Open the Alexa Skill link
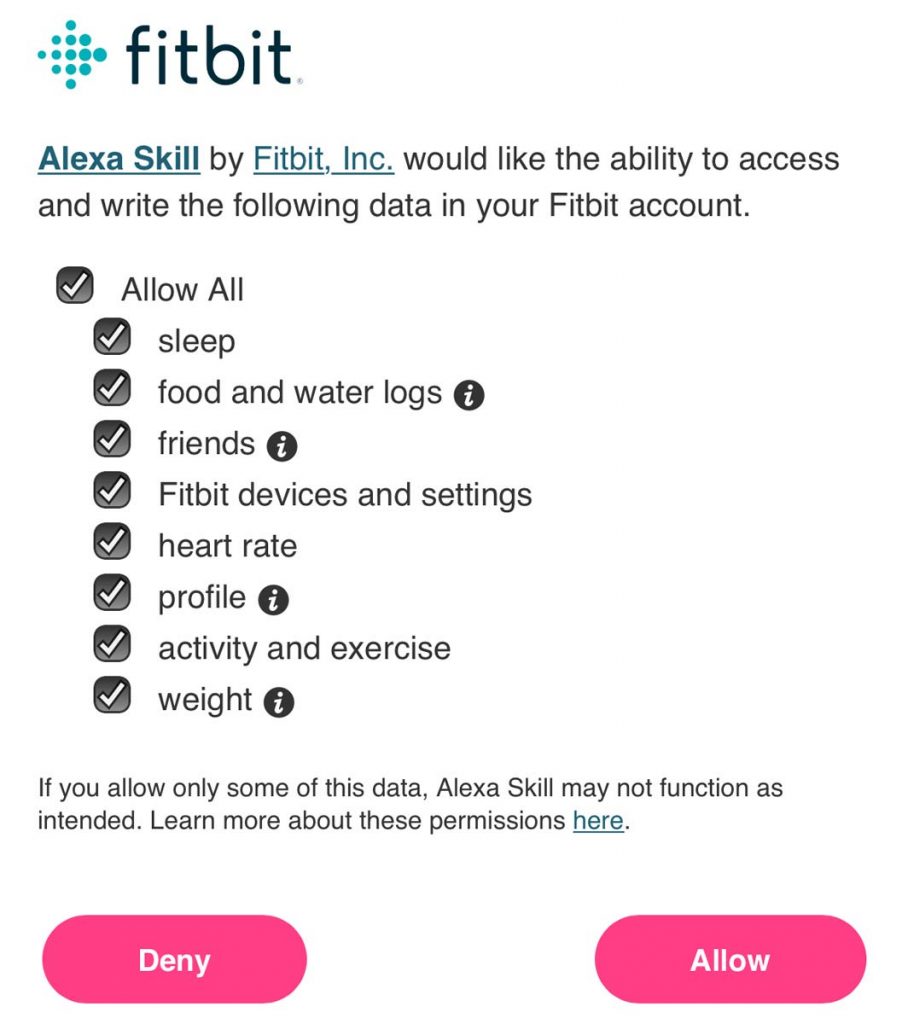908x1024 pixels. (119, 159)
